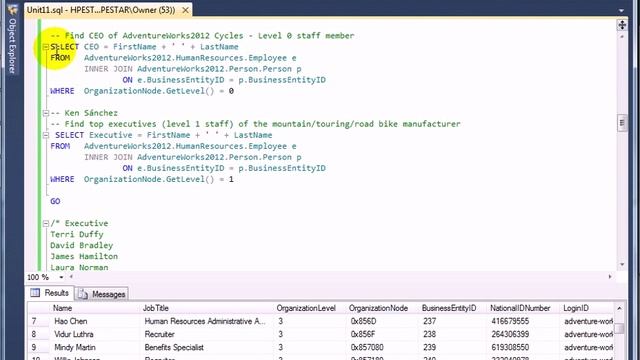
Task: Click the 'Terri Duffy' comment line
Action: pos(77,234)
